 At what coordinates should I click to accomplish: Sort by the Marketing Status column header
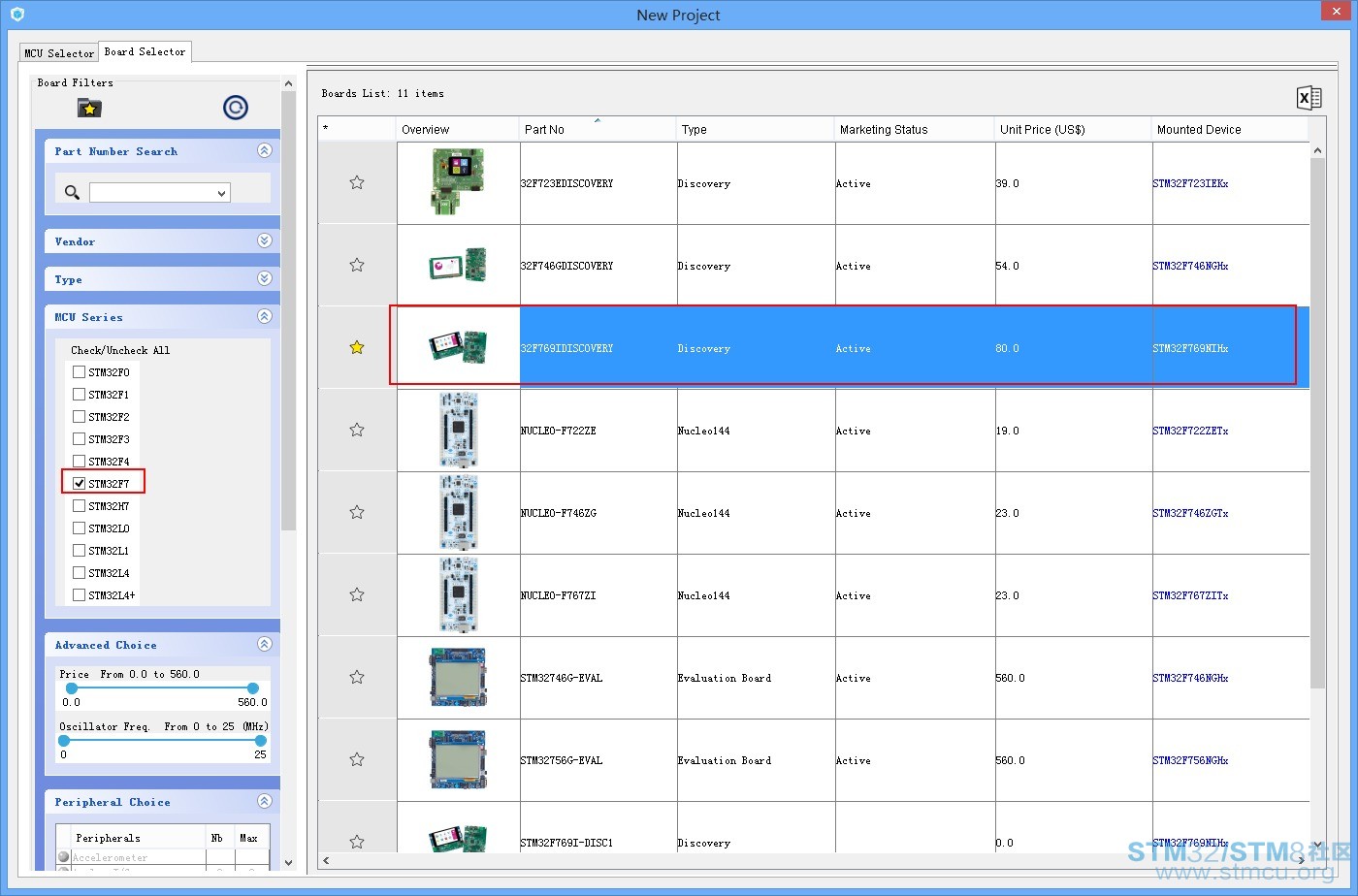point(915,129)
